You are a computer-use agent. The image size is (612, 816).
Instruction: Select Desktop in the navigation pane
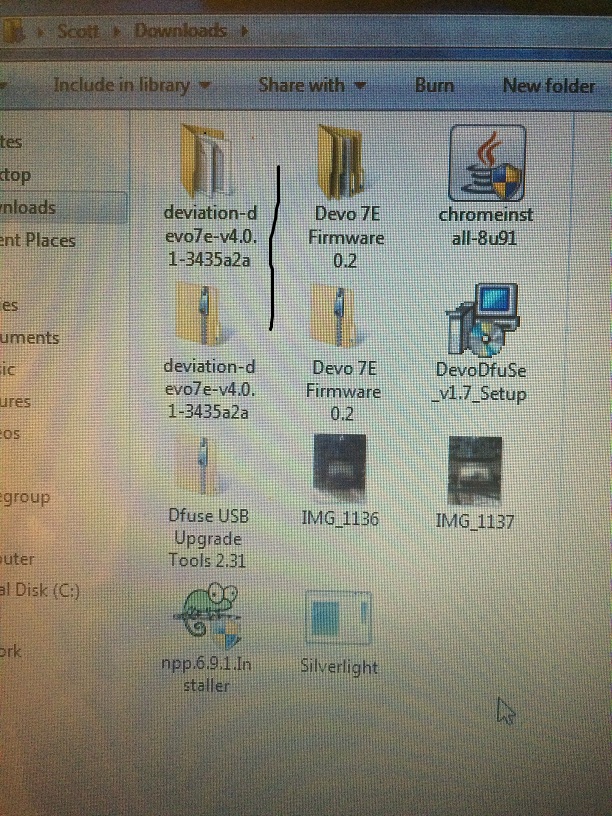[x=15, y=175]
